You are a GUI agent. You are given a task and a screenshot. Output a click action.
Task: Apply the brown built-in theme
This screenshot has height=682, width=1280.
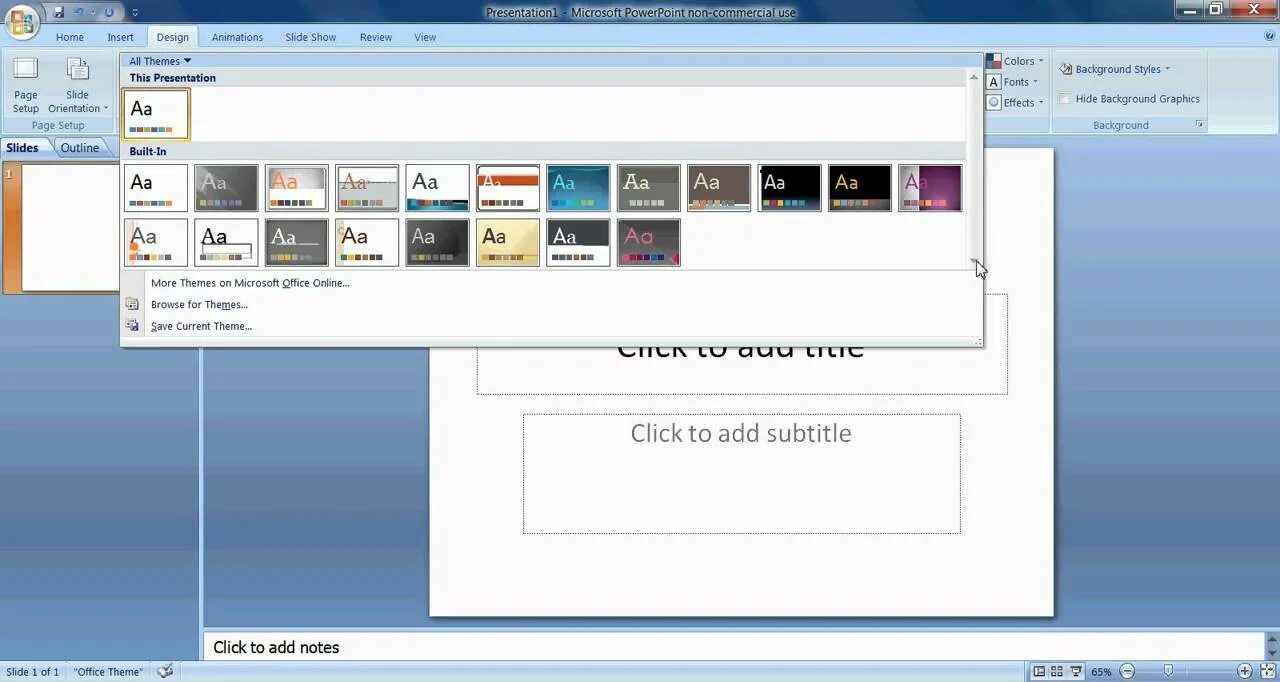(719, 188)
